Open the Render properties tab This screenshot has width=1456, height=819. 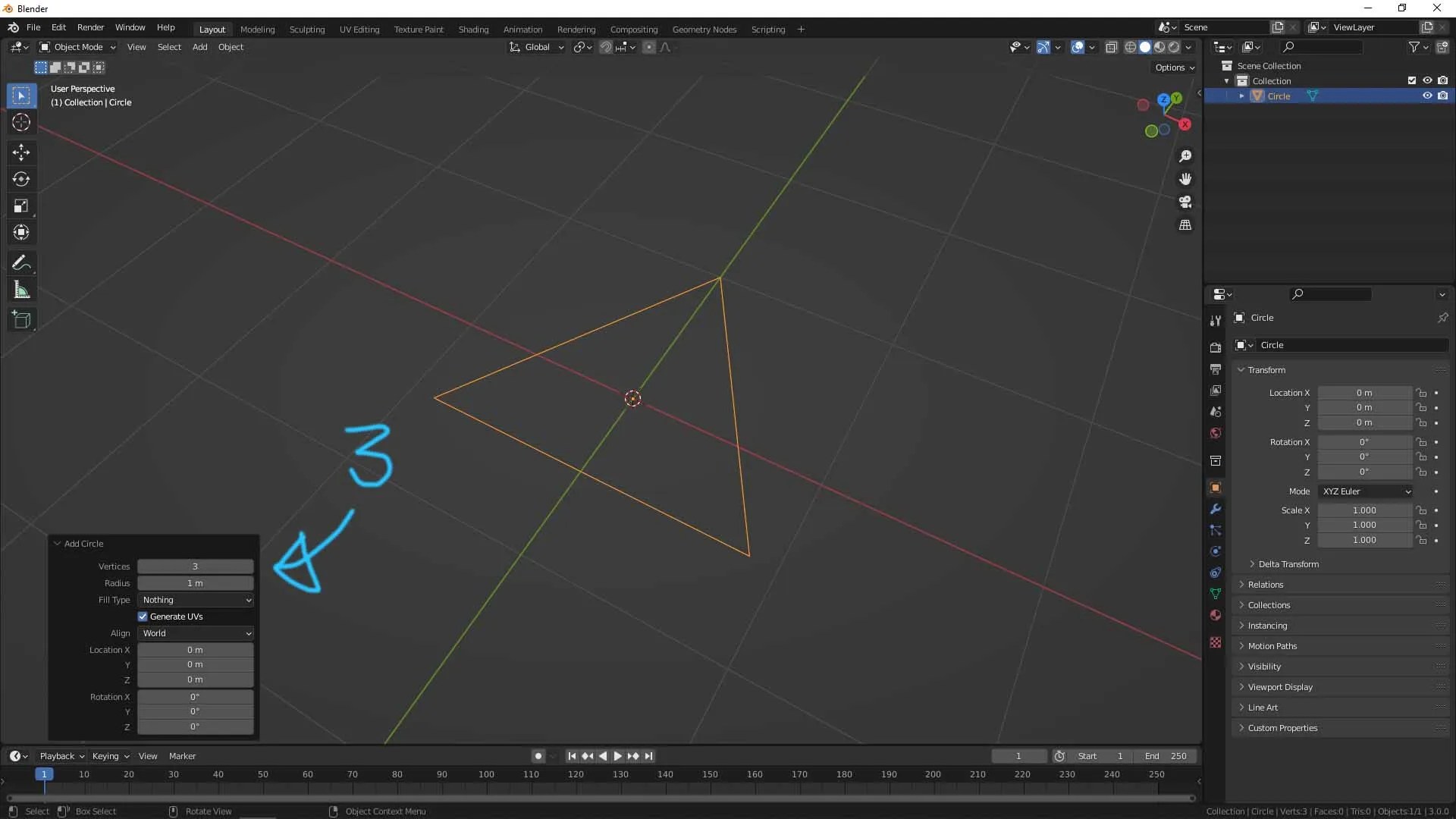[1216, 347]
